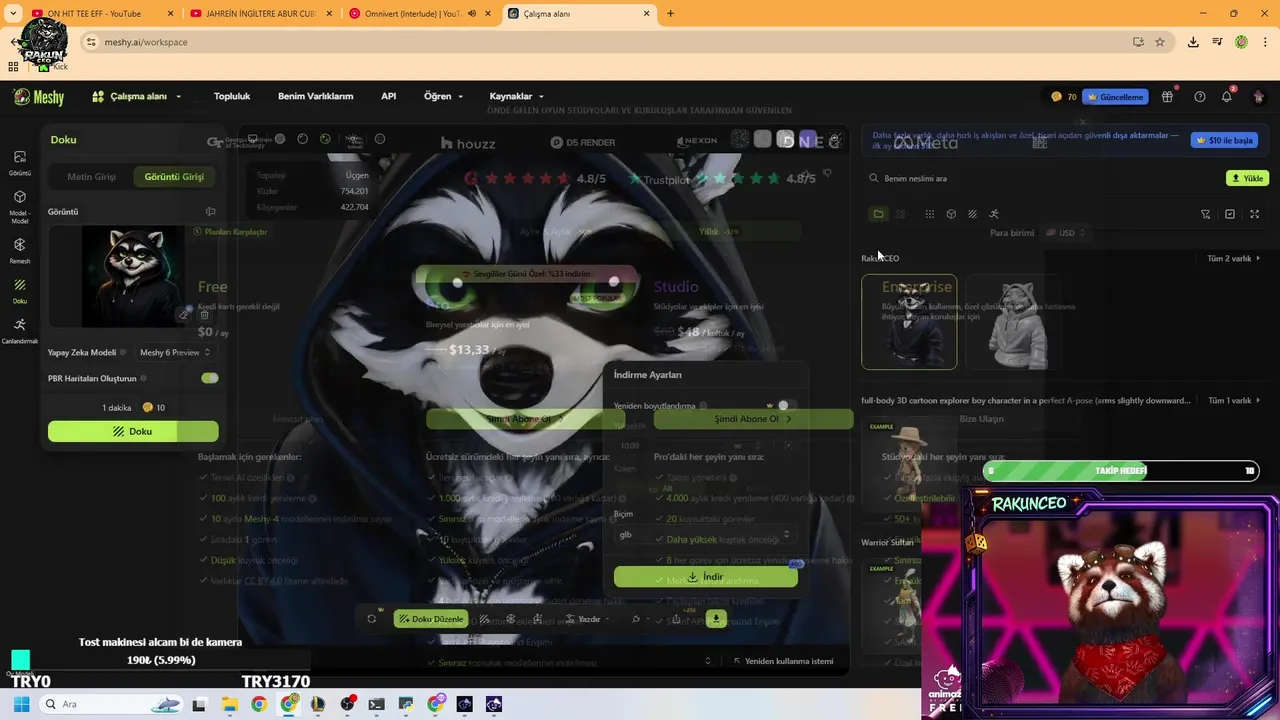1280x720 pixels.
Task: Click Yeniden kullanma istemi link
Action: (782, 661)
